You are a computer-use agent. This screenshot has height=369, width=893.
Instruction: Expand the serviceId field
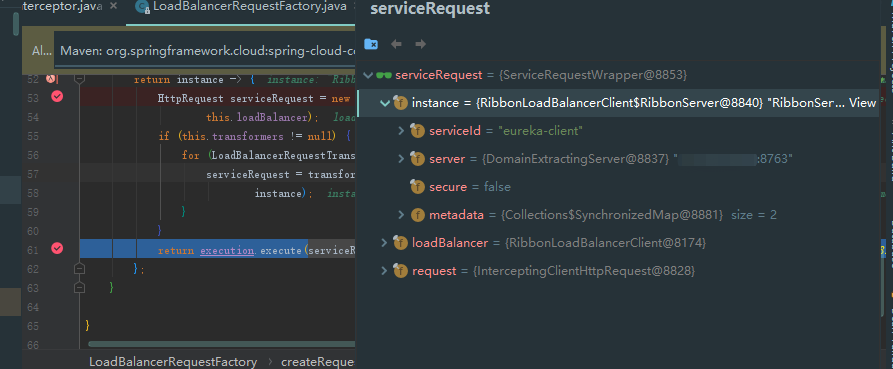coord(402,131)
